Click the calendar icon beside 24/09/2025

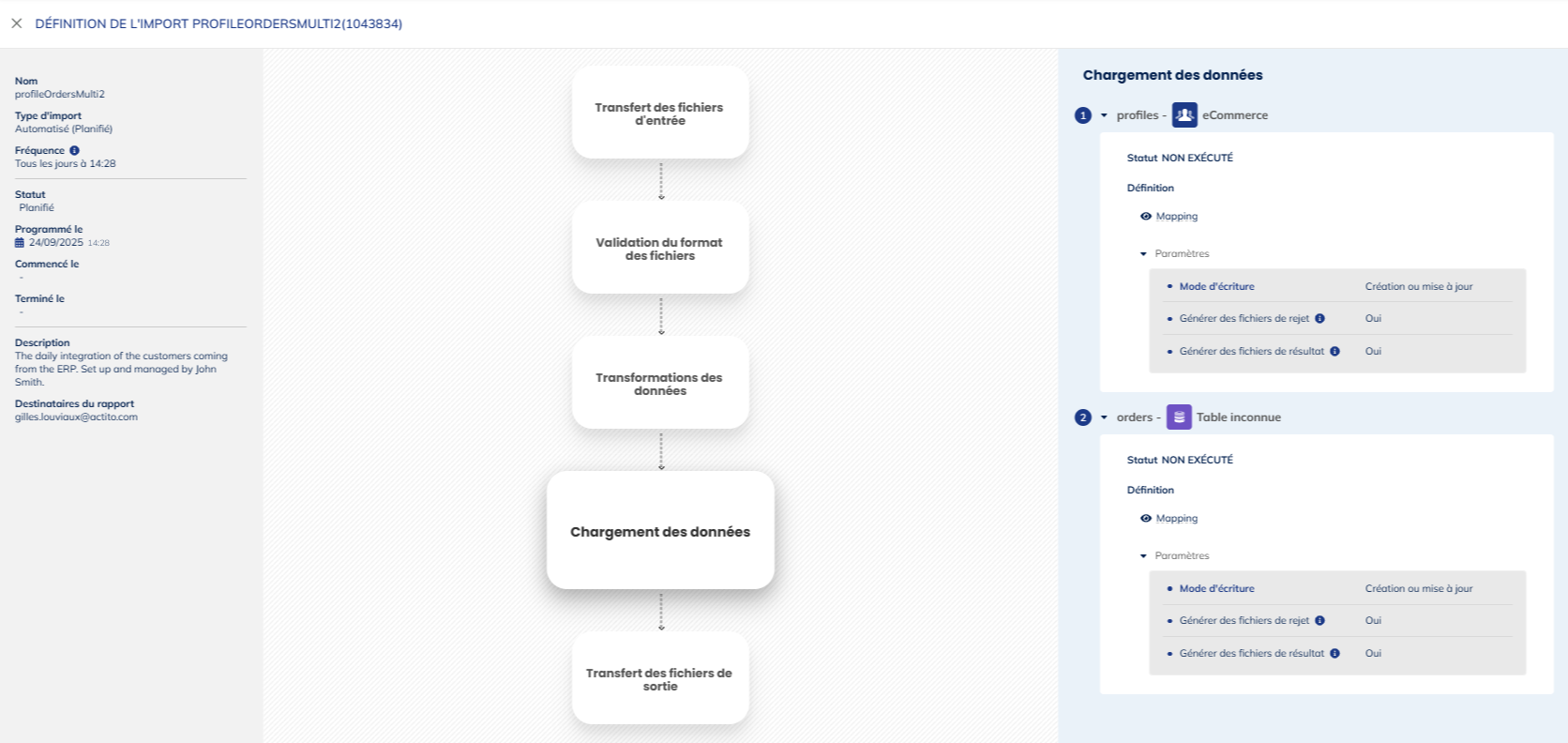(20, 243)
